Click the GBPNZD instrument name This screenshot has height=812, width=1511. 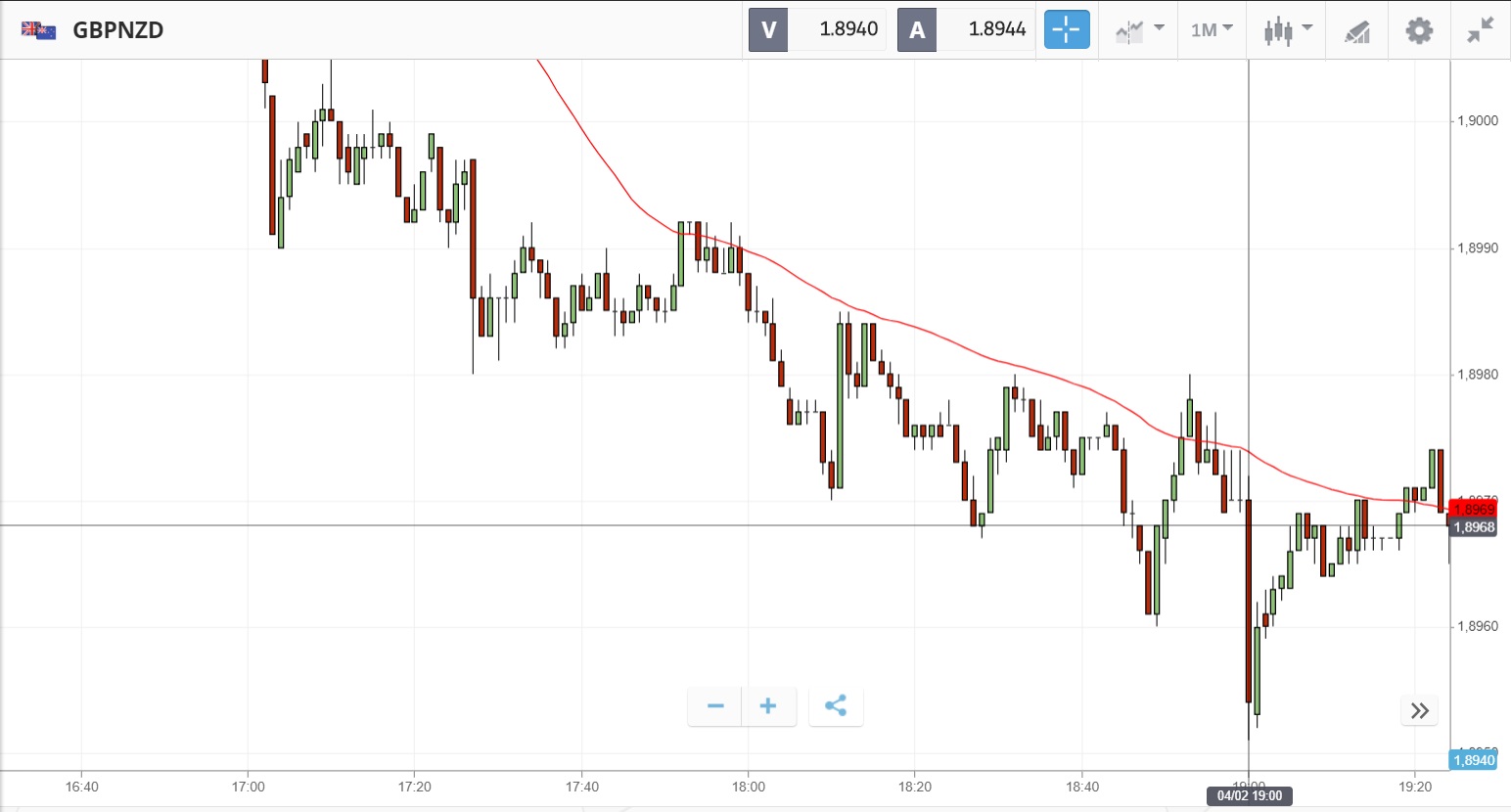click(x=118, y=30)
